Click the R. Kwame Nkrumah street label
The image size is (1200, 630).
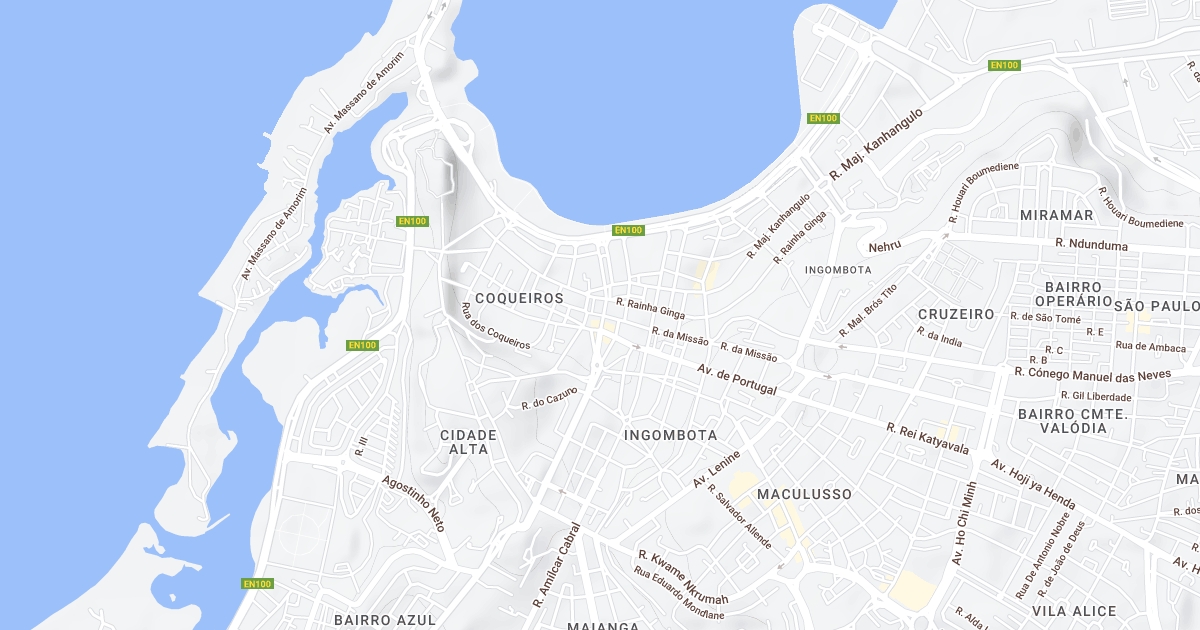(x=684, y=578)
